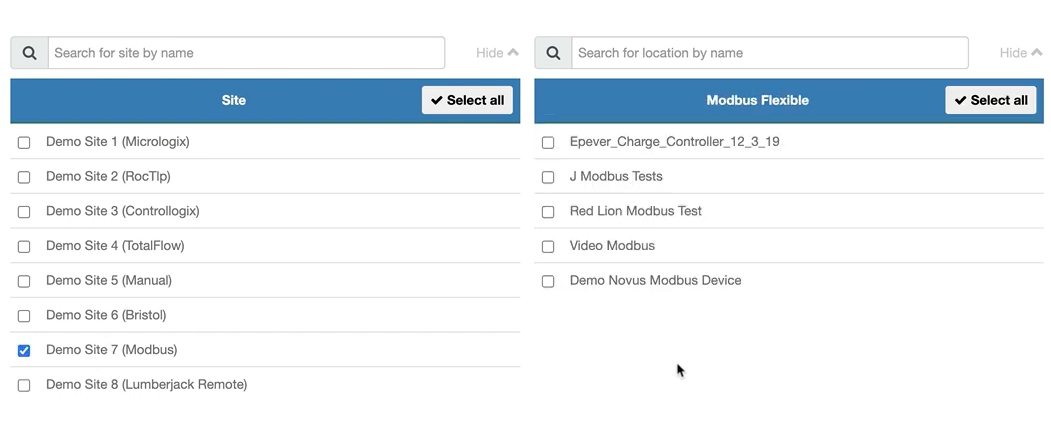The height and width of the screenshot is (424, 1051).
Task: Click the Demo Site 5 (Manual) label
Action: click(x=109, y=281)
